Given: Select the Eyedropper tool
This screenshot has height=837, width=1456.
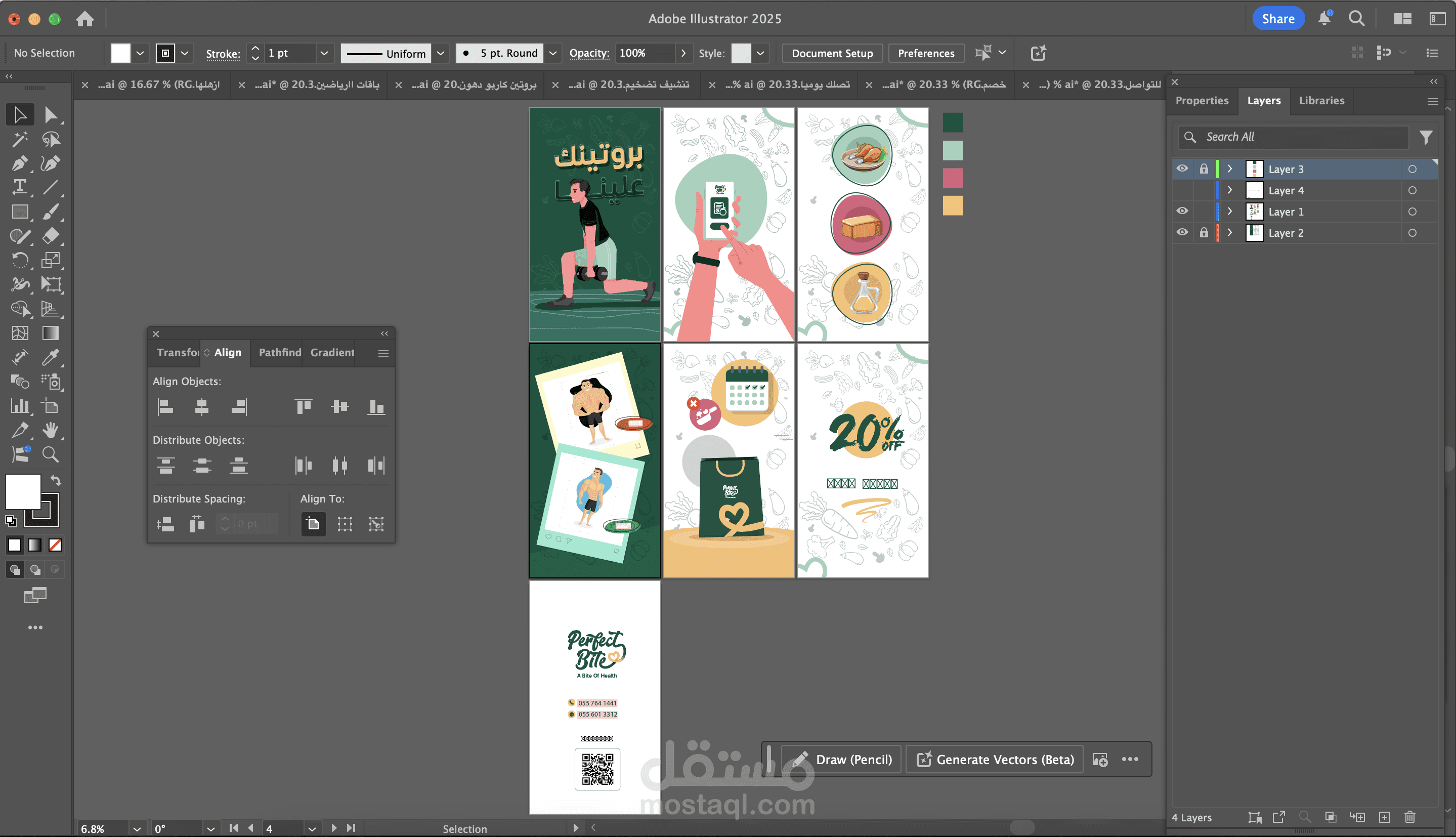Looking at the screenshot, I should [50, 358].
